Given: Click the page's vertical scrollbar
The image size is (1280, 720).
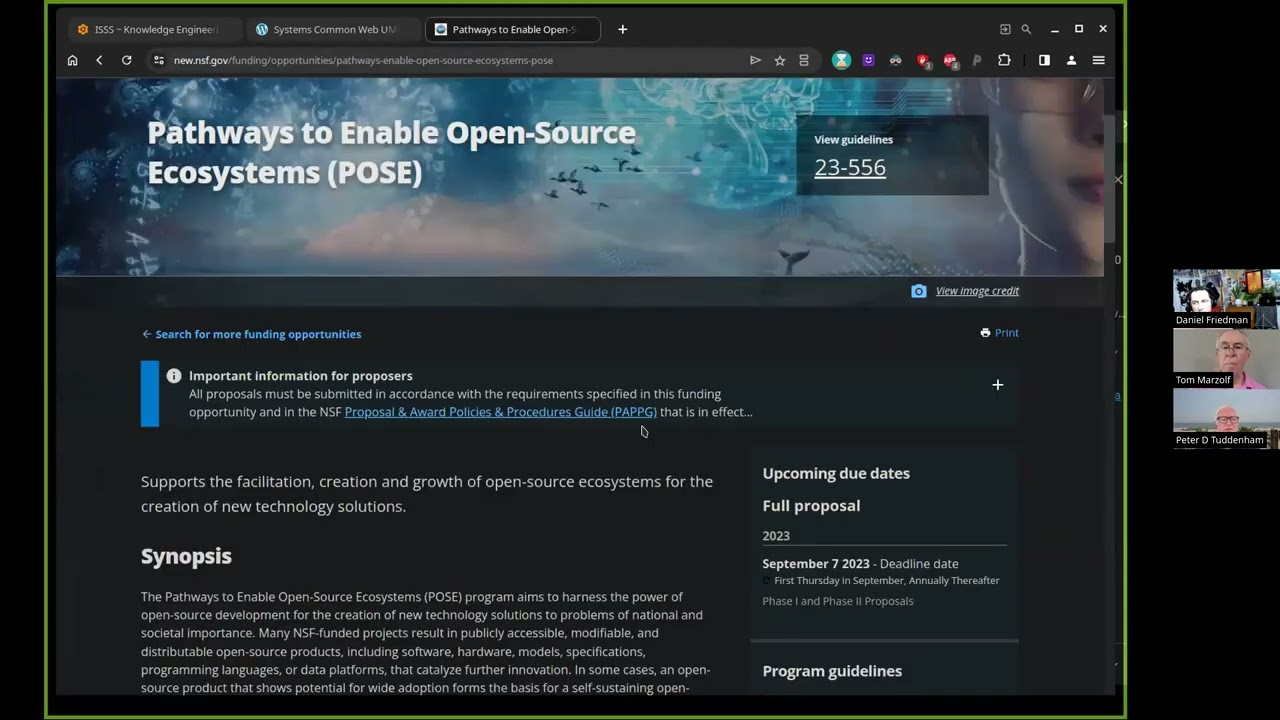Looking at the screenshot, I should [x=1110, y=180].
